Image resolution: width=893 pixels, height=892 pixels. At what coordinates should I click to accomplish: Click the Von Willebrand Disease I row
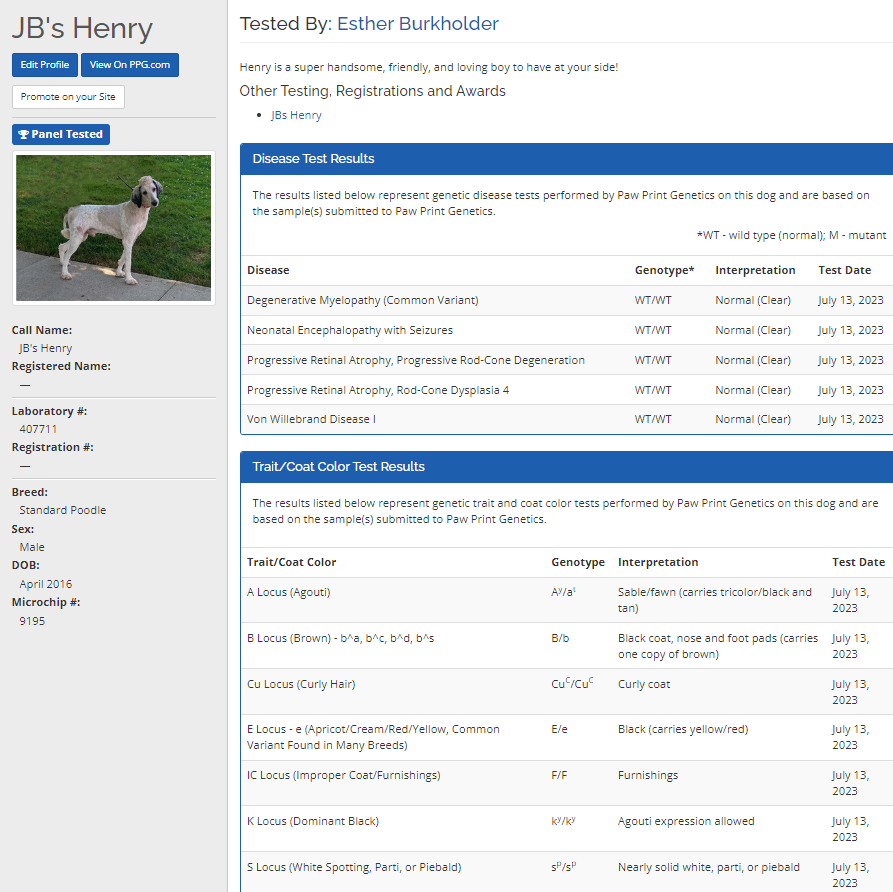311,419
